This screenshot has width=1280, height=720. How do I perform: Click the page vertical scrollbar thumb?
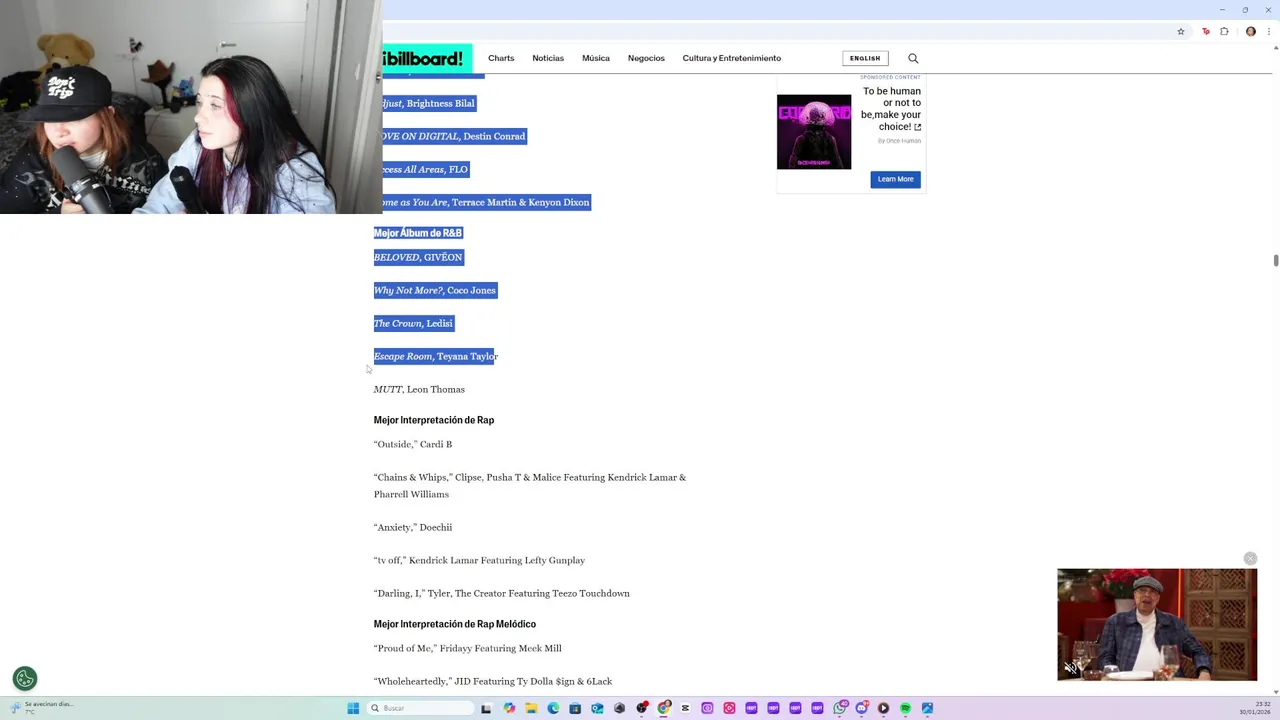[x=1275, y=260]
